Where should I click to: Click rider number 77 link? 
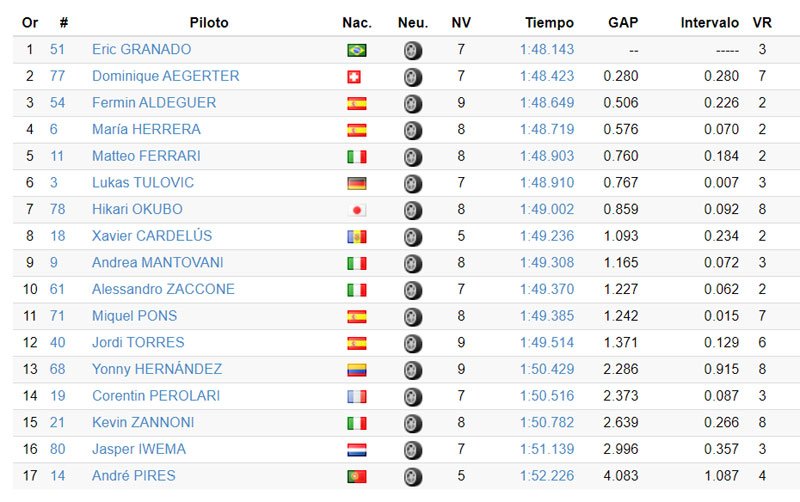coord(57,76)
